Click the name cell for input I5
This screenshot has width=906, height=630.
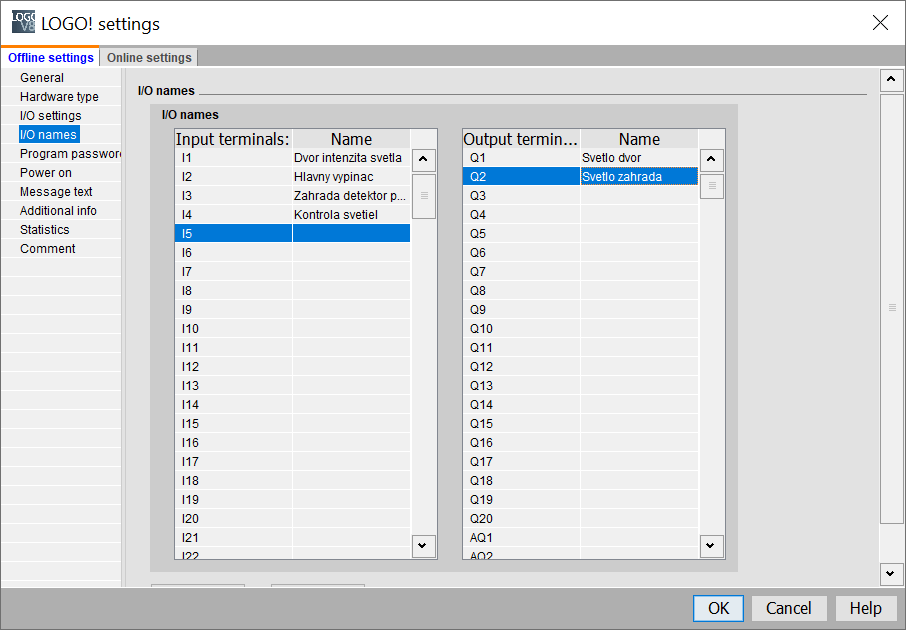click(x=351, y=234)
